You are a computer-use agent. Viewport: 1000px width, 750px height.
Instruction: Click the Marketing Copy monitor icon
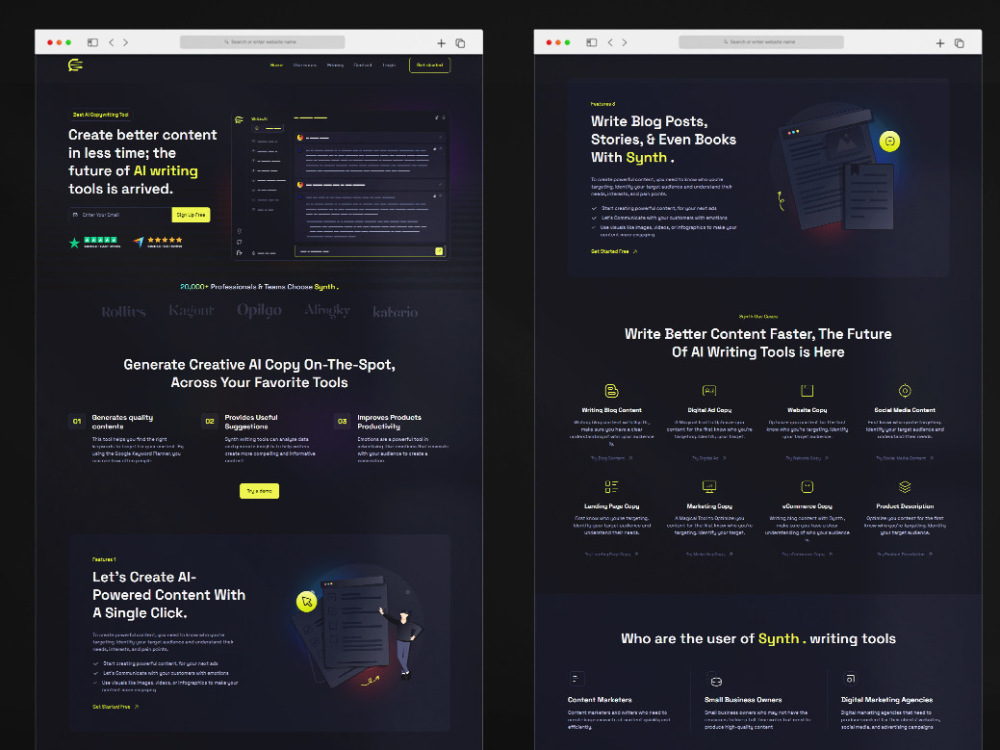click(x=709, y=487)
